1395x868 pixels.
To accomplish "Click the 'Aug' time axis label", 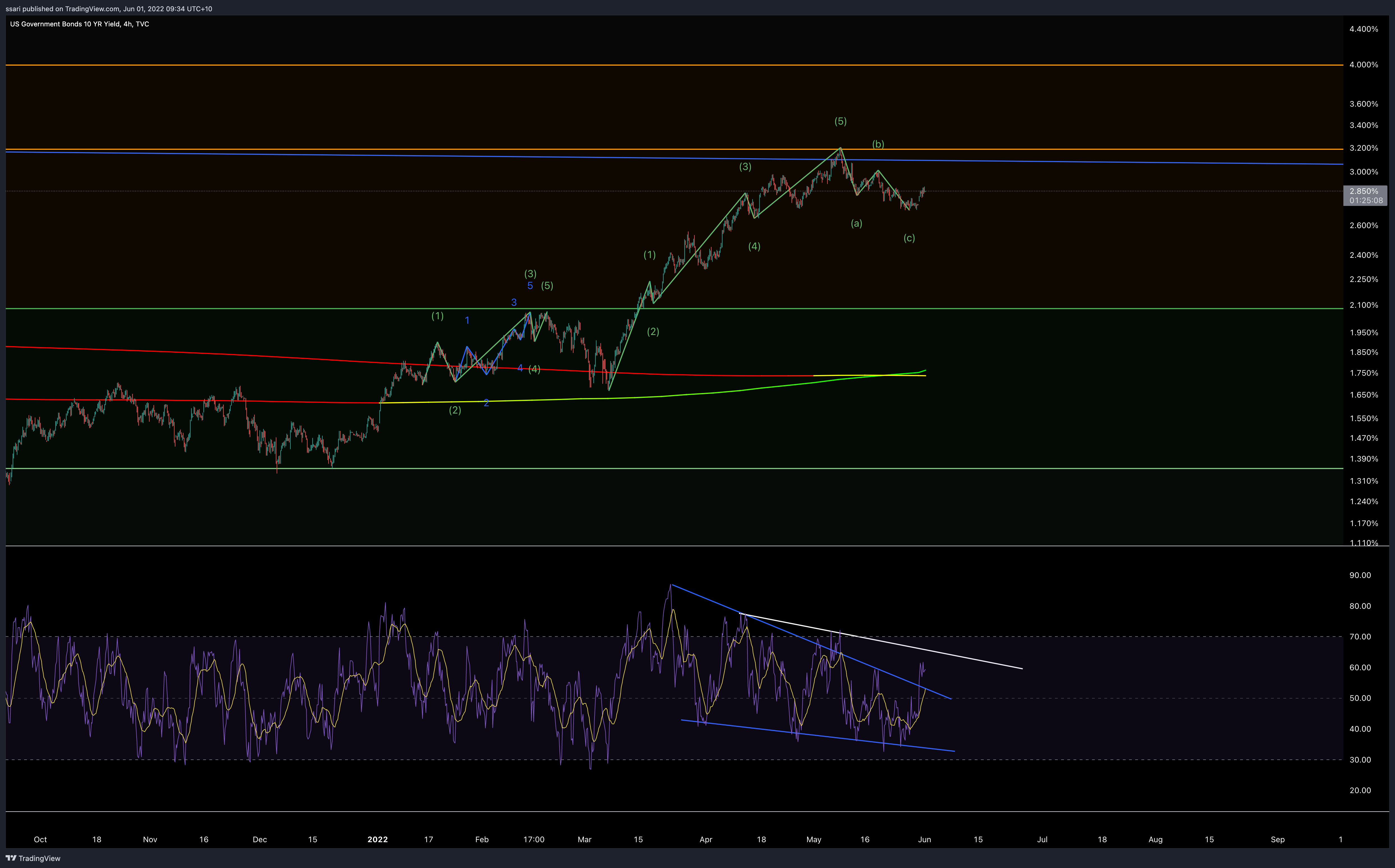I will click(1155, 839).
